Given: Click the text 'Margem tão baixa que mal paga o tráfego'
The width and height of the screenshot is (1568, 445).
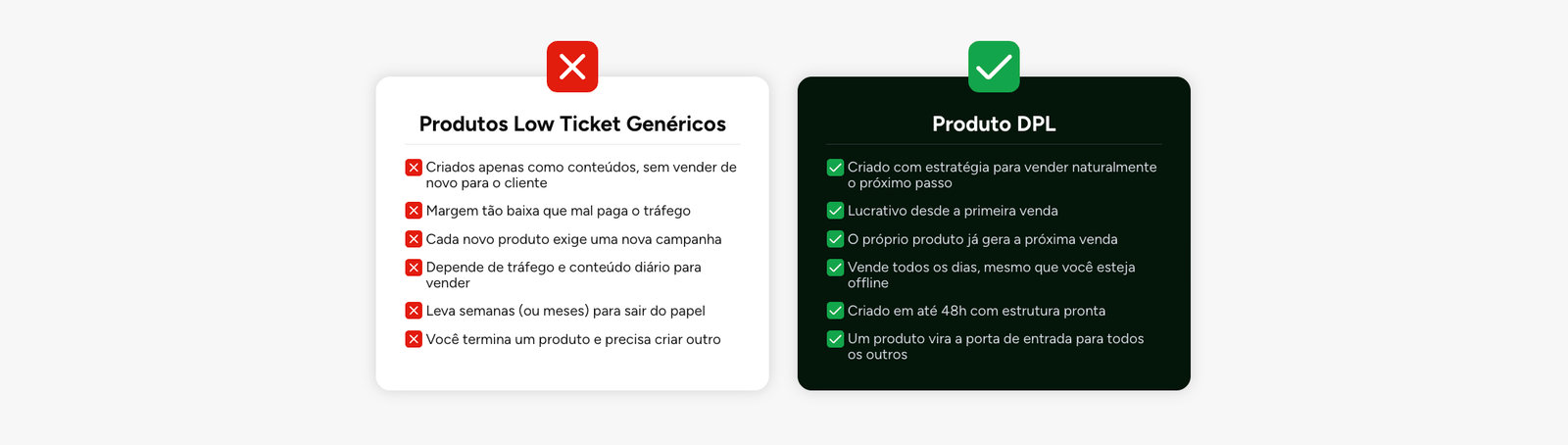Looking at the screenshot, I should tap(558, 211).
